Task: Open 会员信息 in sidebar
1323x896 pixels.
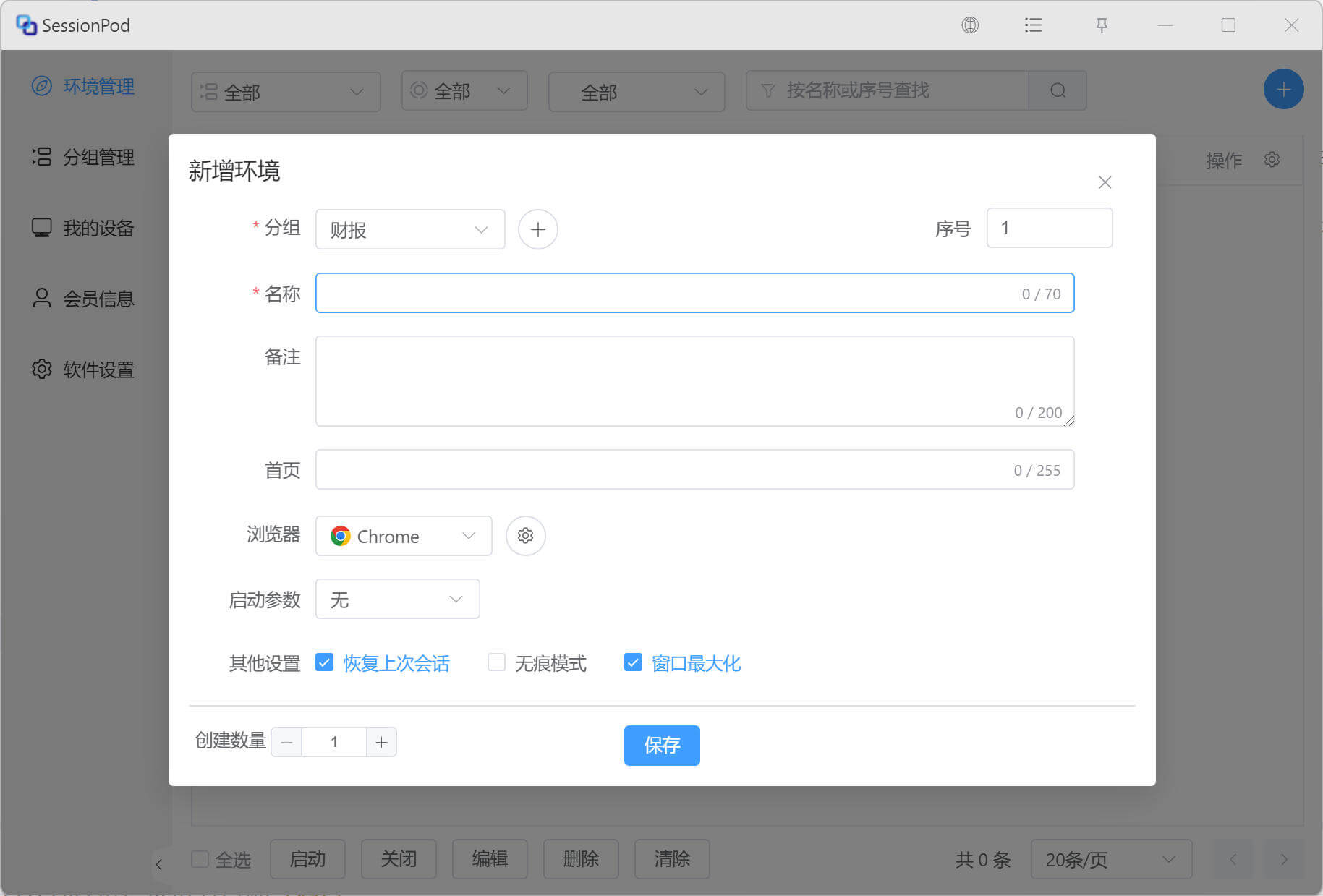Action: pyautogui.click(x=83, y=299)
